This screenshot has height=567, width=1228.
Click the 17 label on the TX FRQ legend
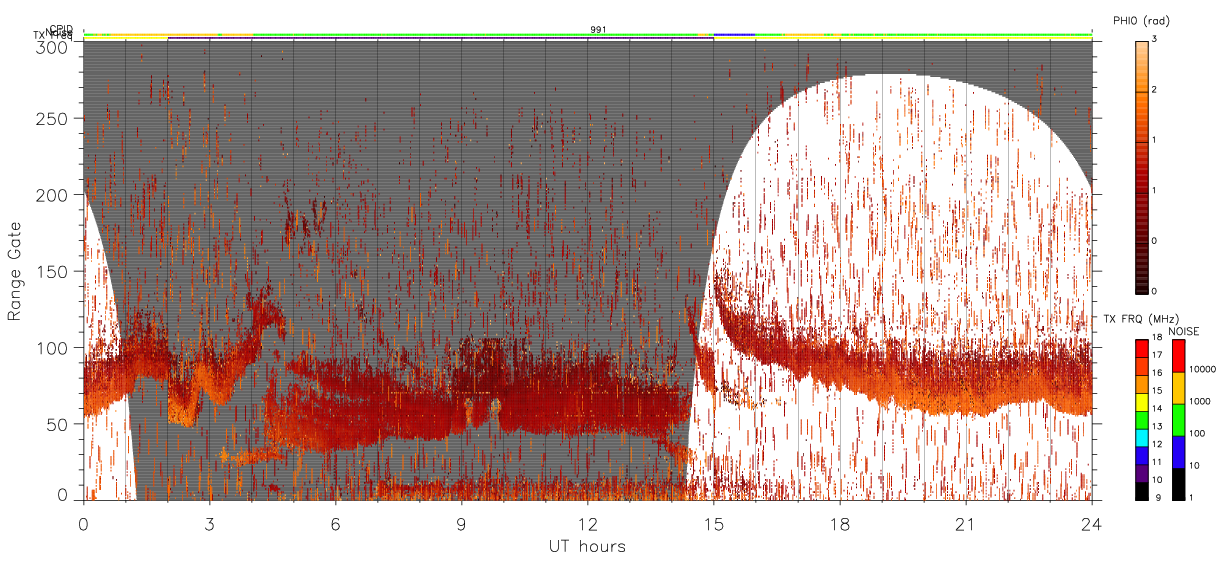[x=1157, y=355]
